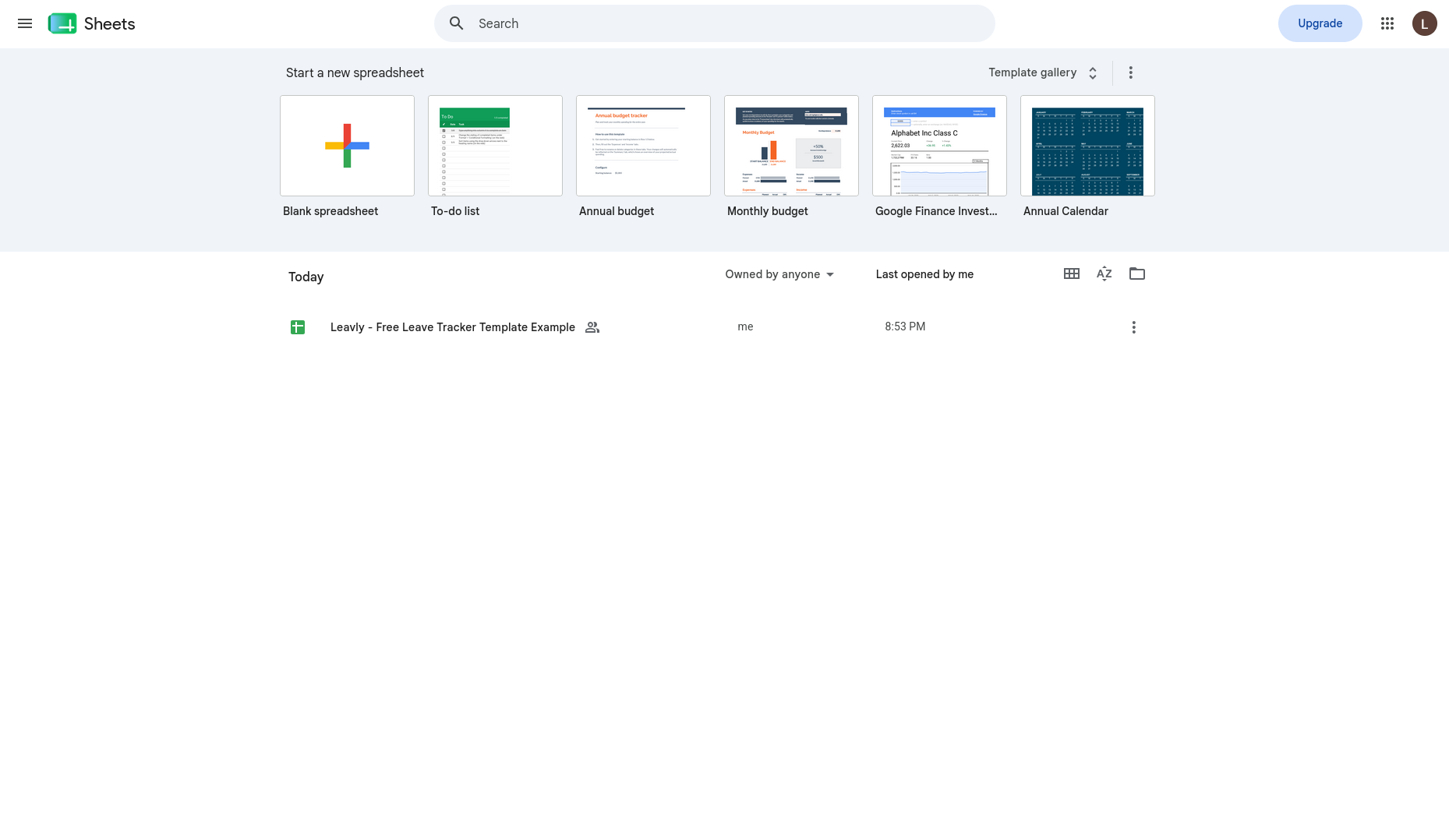Click the Upgrade button
This screenshot has width=1449, height=840.
pos(1320,23)
